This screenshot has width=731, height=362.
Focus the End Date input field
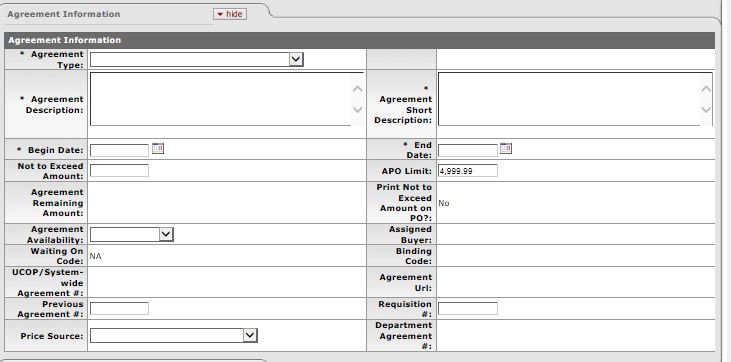(468, 150)
